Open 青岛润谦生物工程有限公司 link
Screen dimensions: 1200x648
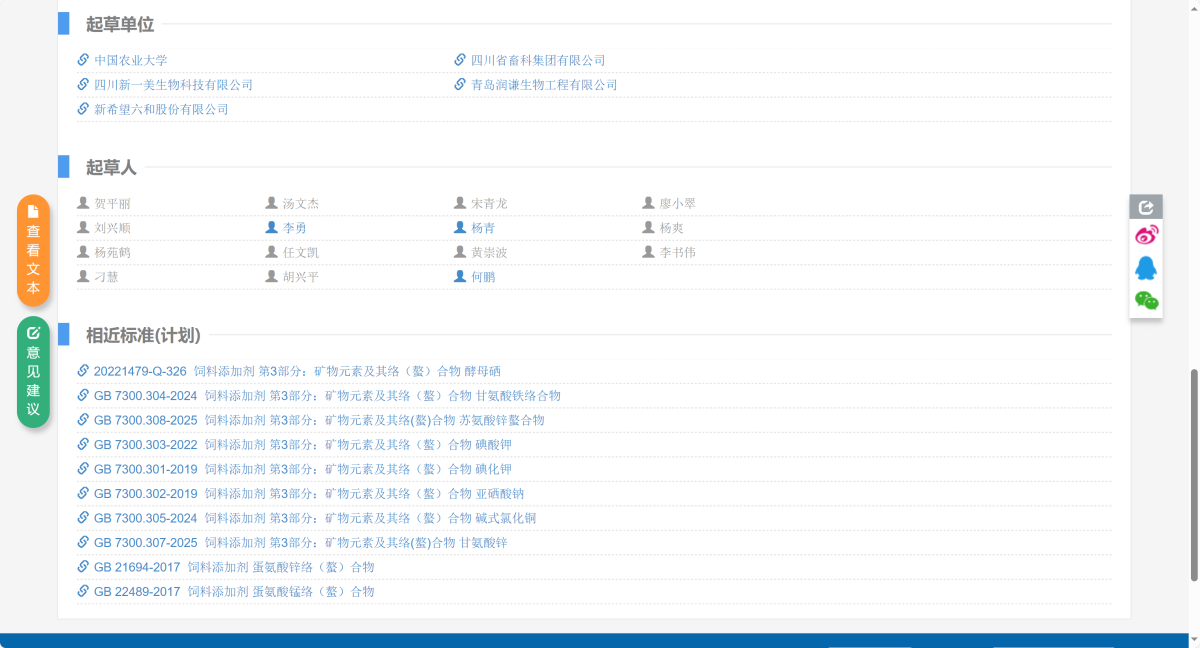544,85
